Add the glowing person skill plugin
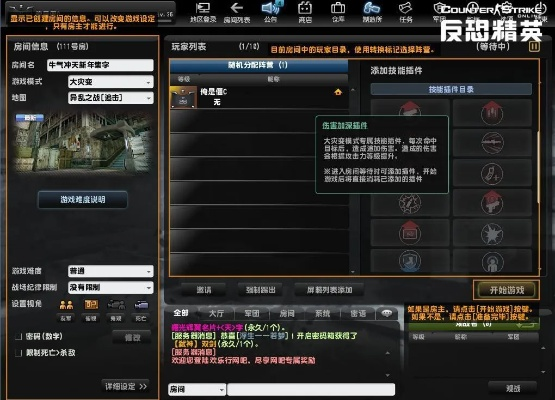Screen dimensions: 555x400 [492, 261]
